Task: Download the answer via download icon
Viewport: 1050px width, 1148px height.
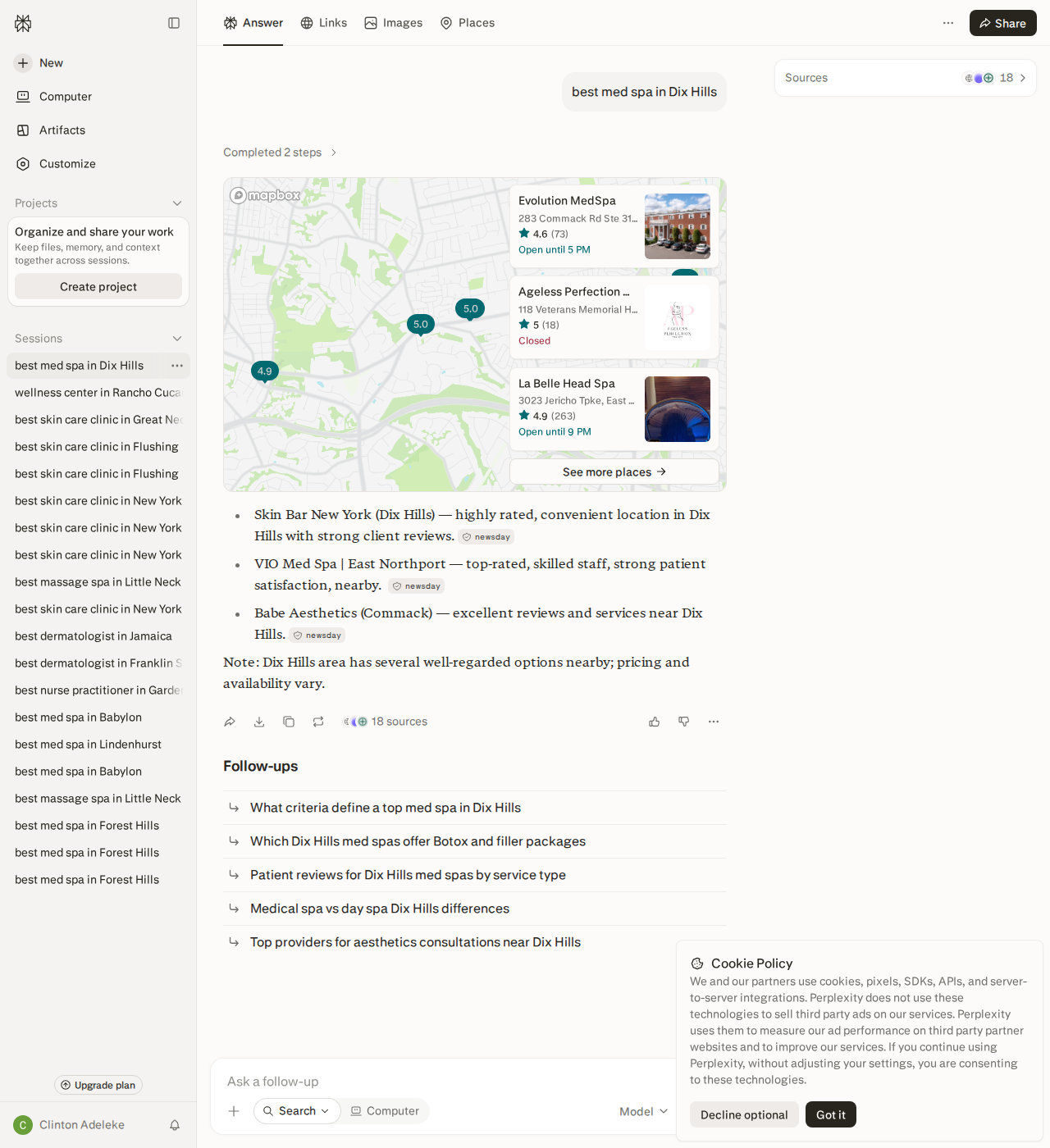Action: pyautogui.click(x=259, y=722)
